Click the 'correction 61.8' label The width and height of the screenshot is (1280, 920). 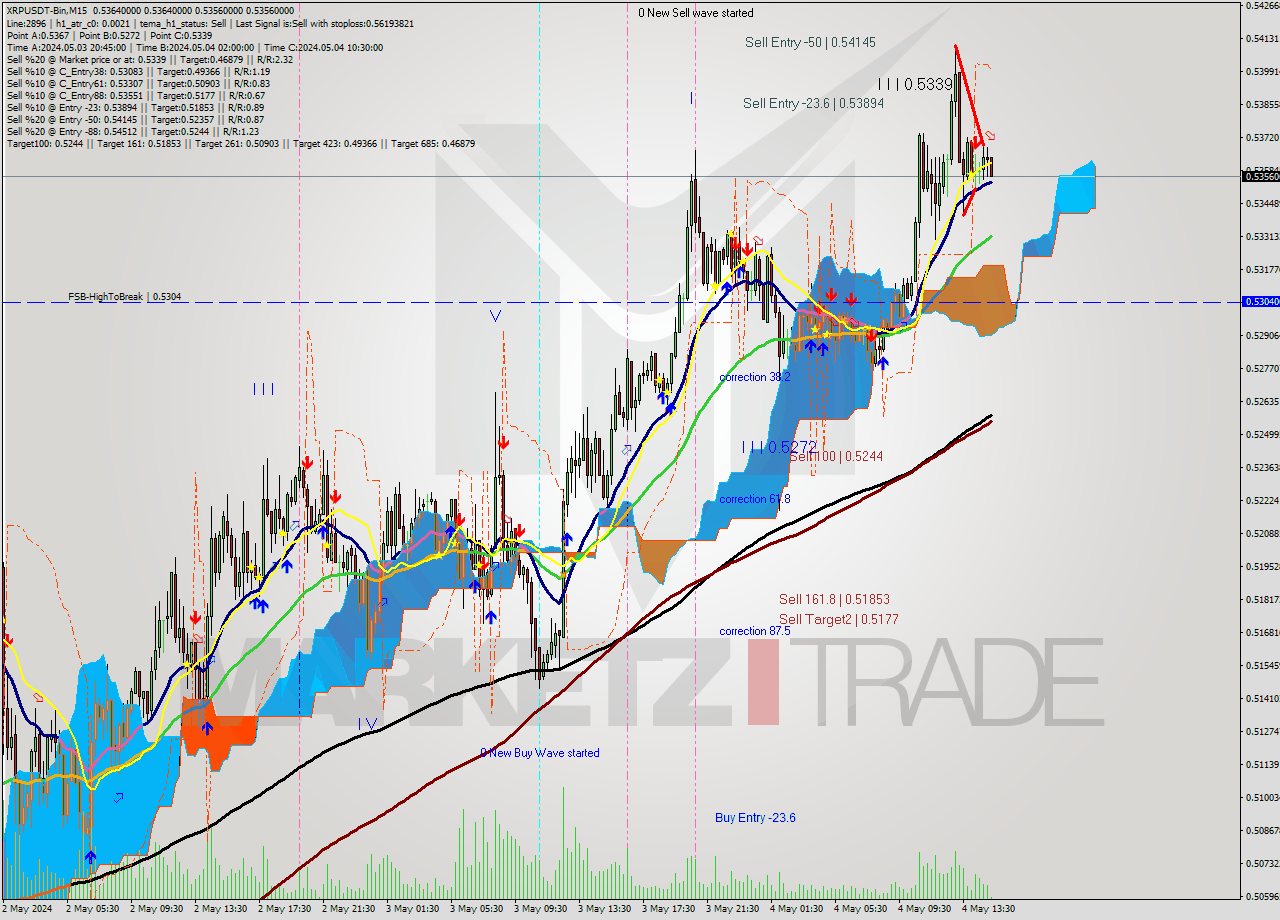755,499
